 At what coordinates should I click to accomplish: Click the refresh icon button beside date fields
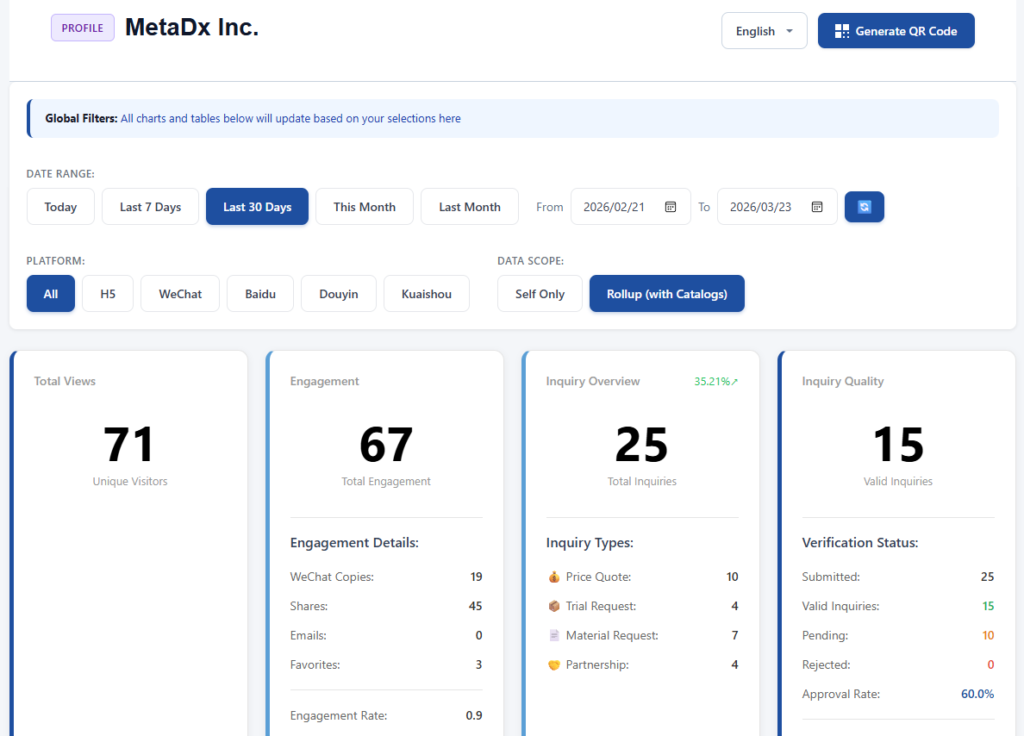tap(864, 207)
